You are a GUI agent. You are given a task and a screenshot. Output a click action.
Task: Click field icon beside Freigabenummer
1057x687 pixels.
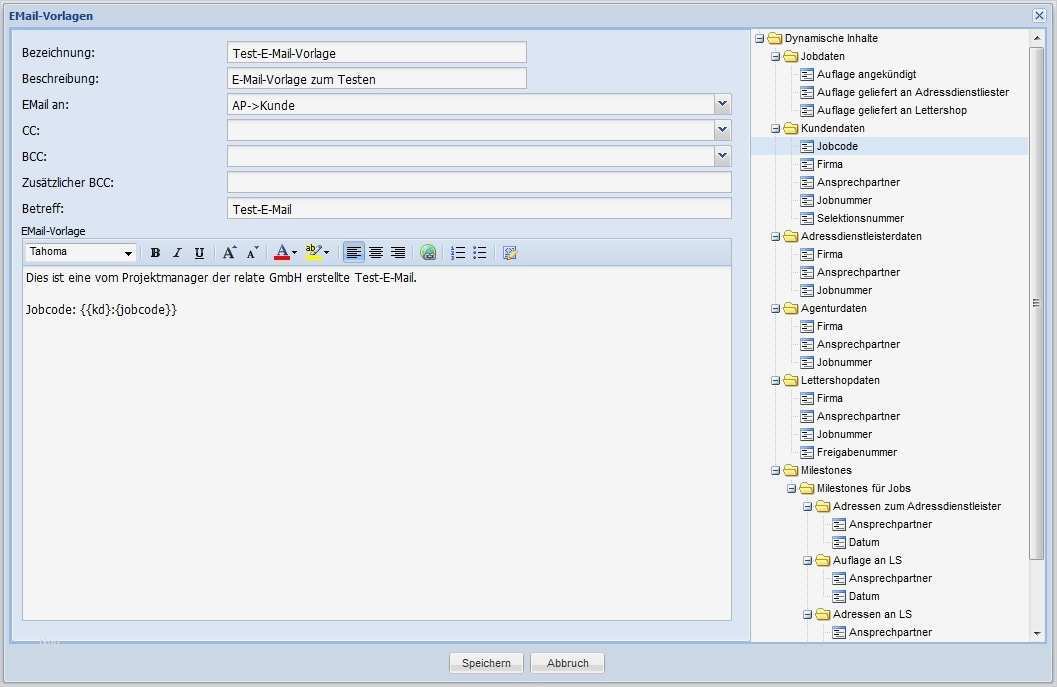point(807,452)
